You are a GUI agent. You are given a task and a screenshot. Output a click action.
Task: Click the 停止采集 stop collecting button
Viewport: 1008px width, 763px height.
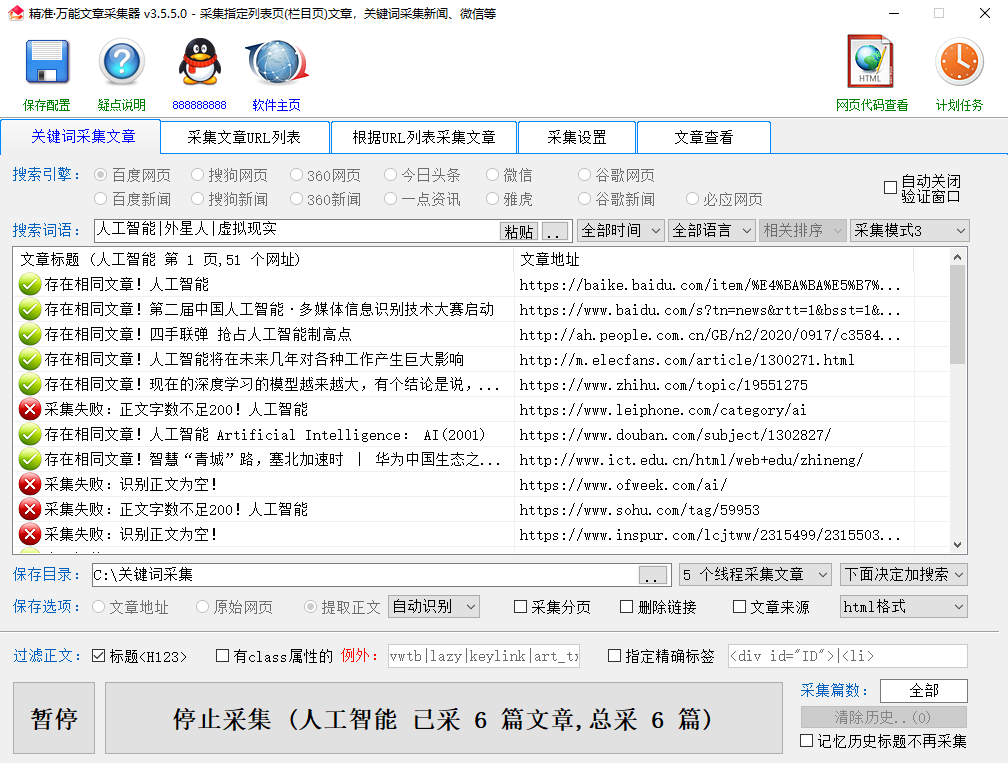[x=443, y=717]
